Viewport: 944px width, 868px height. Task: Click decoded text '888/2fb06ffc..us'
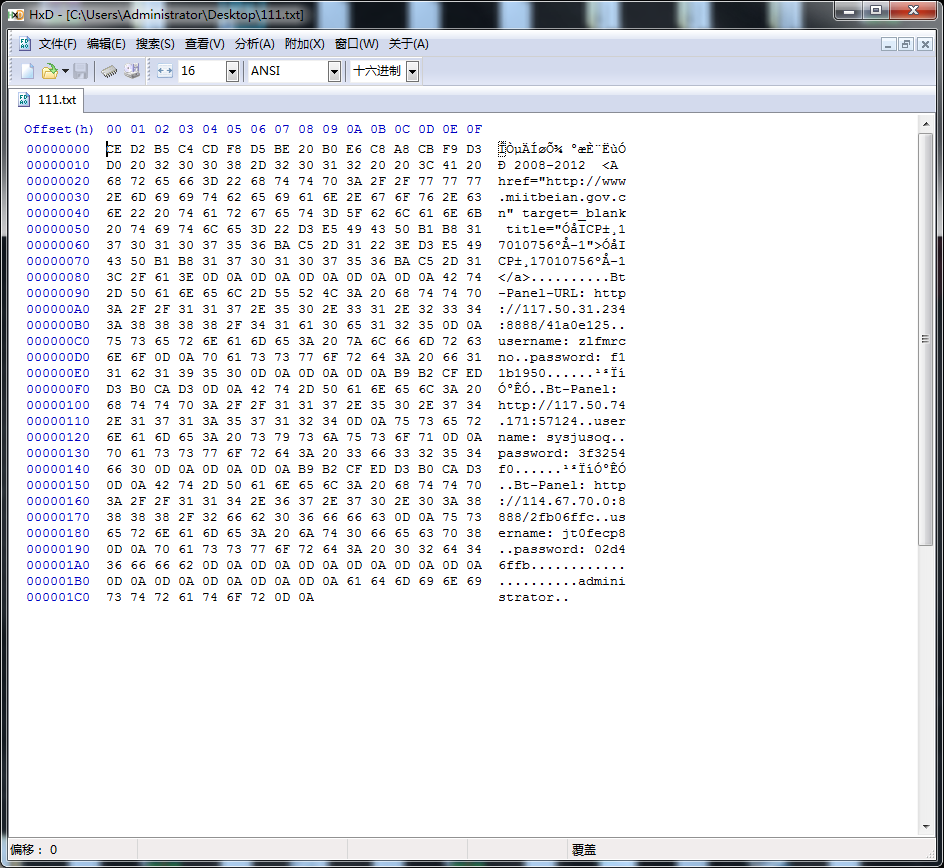pyautogui.click(x=562, y=517)
